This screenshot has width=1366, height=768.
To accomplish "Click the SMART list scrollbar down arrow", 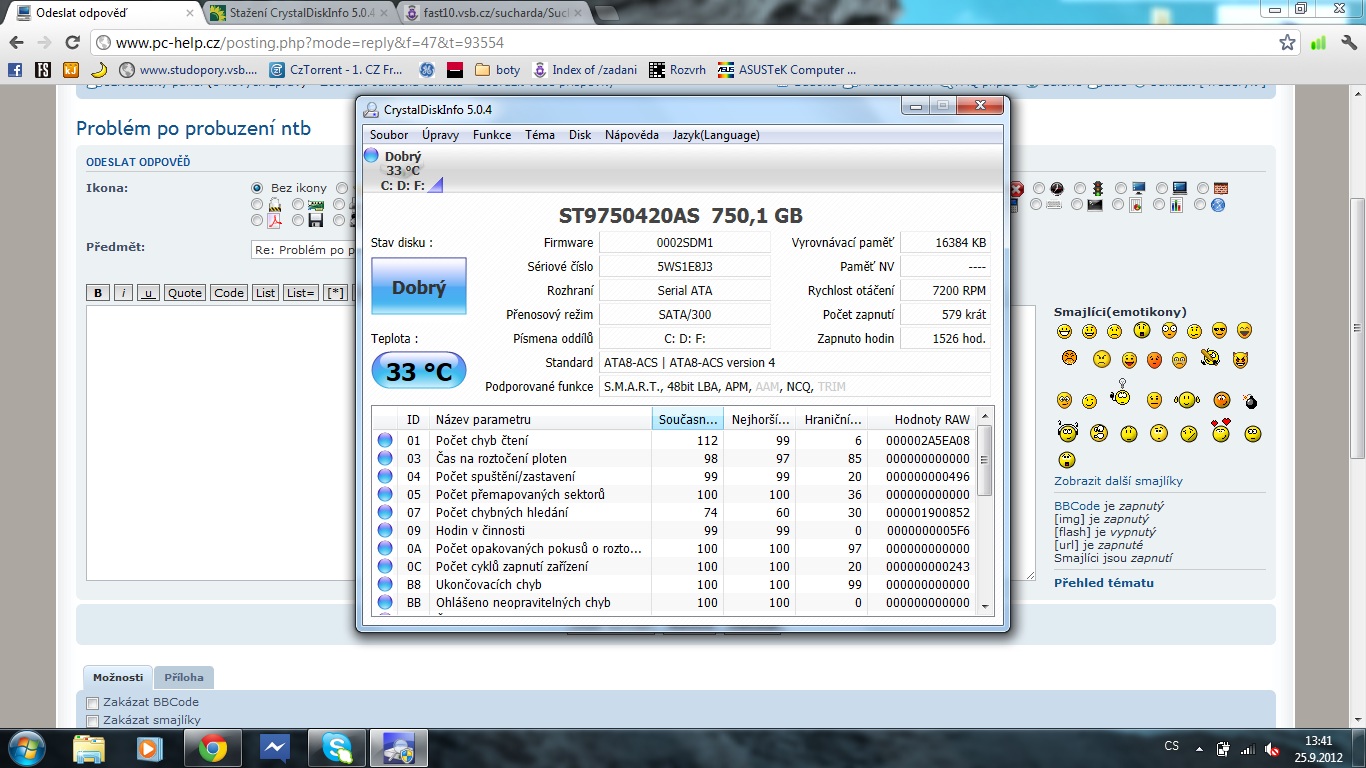I will tap(985, 605).
